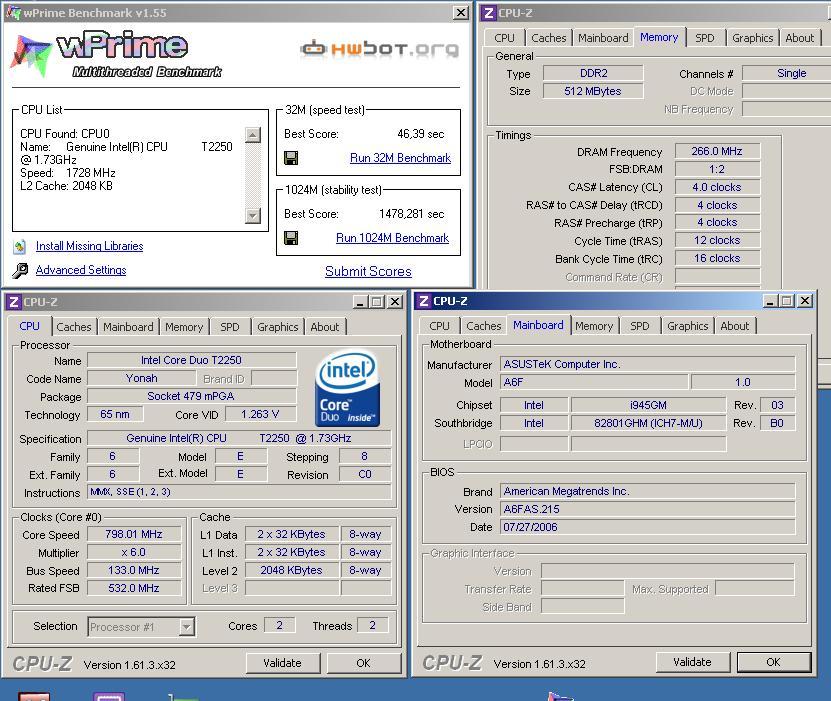Image resolution: width=831 pixels, height=701 pixels.
Task: Click the CPU List scroll up arrow
Action: (253, 135)
